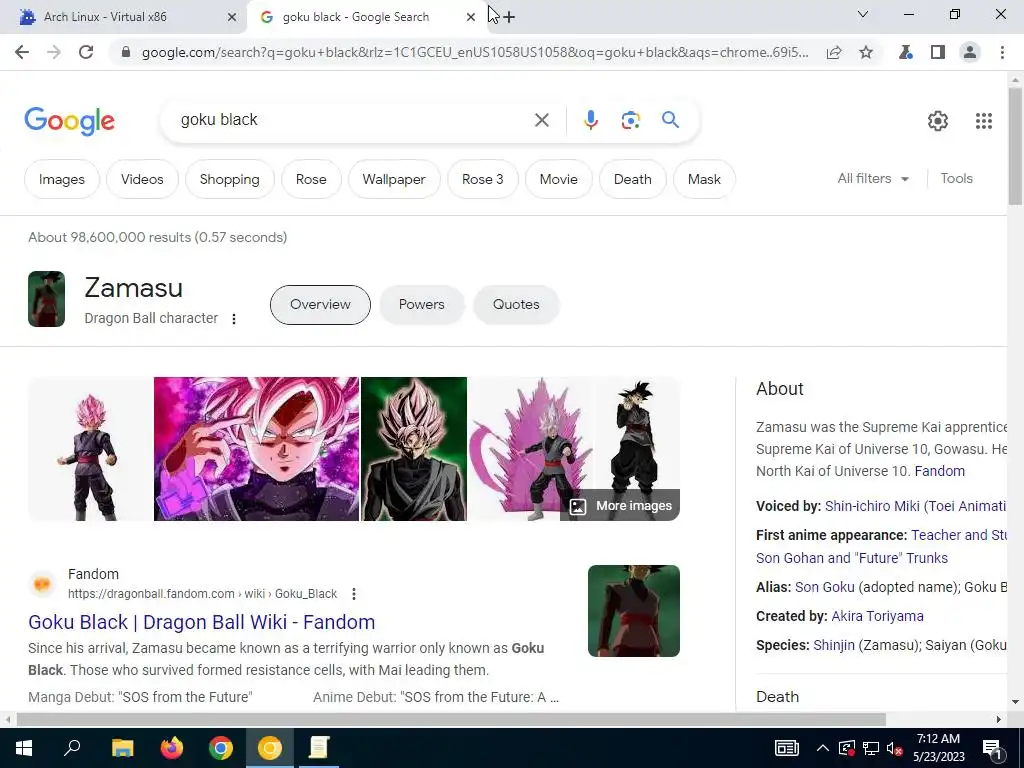
Task: Show hidden system tray icons
Action: (x=823, y=748)
